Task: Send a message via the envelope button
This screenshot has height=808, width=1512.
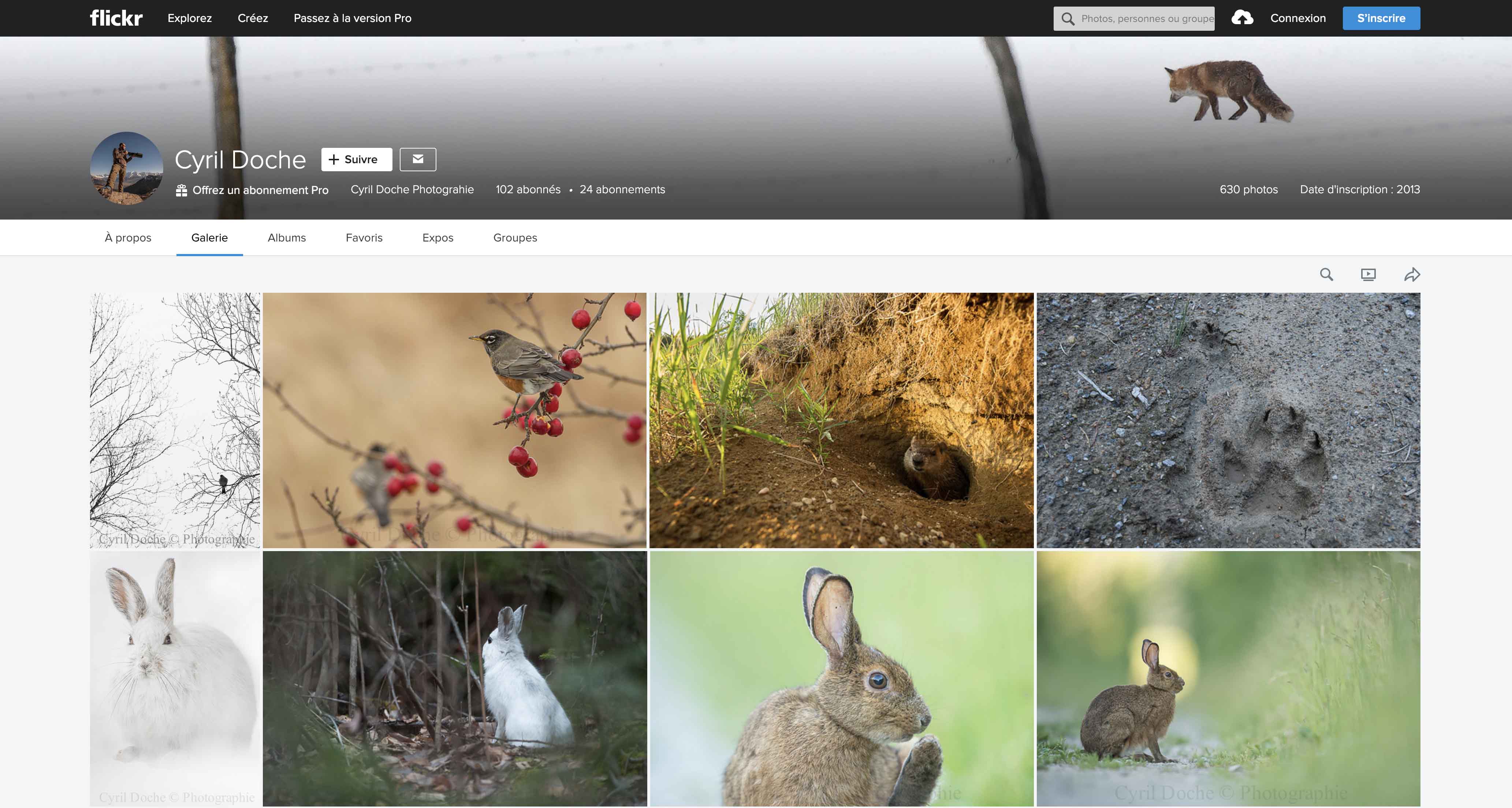Action: 418,159
